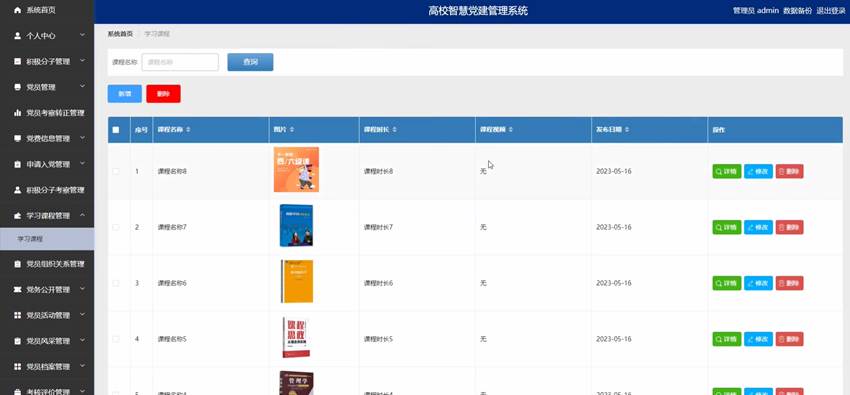Click the icon beside 申请入党管理

17,164
